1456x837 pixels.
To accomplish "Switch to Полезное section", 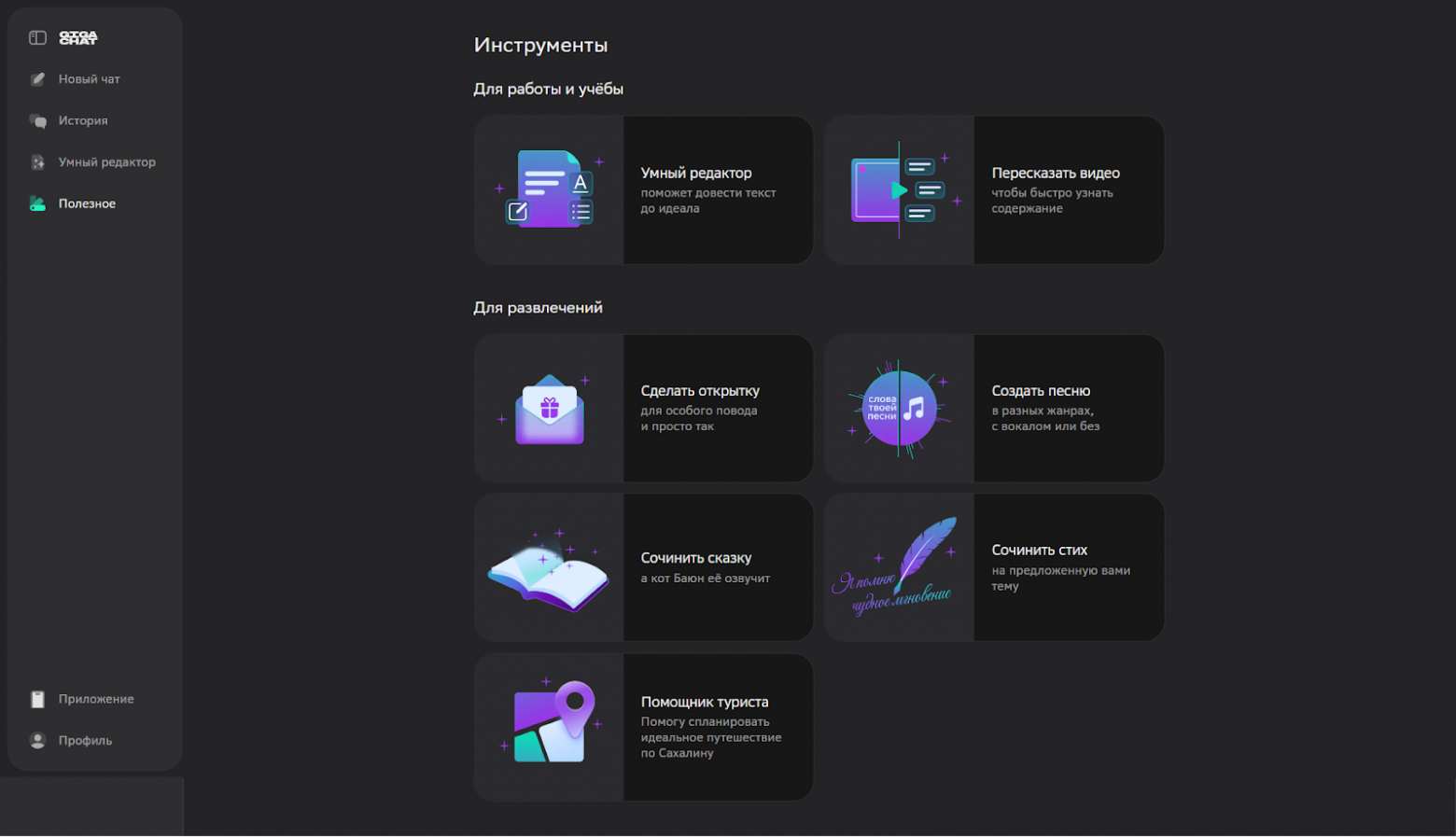I will (x=87, y=203).
